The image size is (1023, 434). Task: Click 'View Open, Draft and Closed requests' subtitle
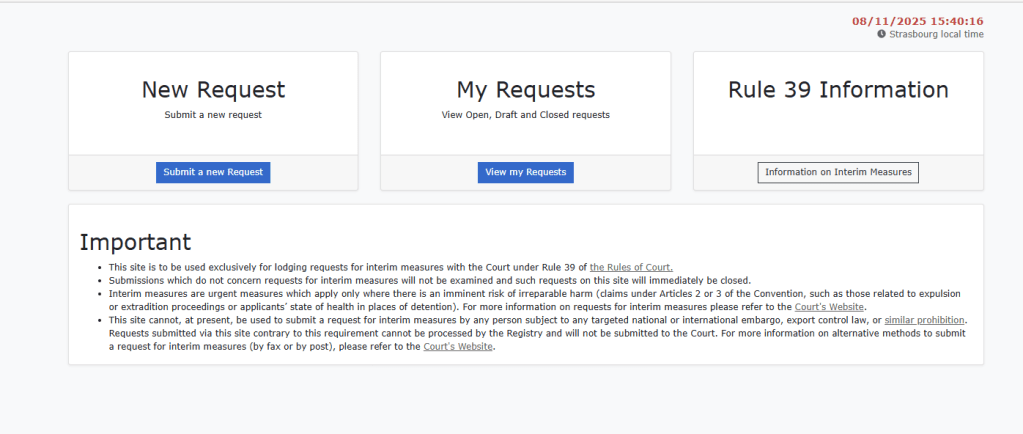[525, 115]
